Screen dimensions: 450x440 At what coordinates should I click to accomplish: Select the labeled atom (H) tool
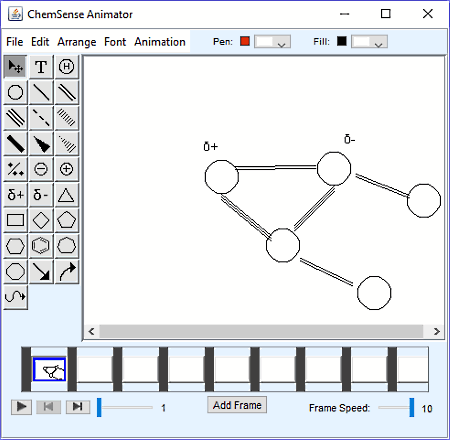pos(67,67)
